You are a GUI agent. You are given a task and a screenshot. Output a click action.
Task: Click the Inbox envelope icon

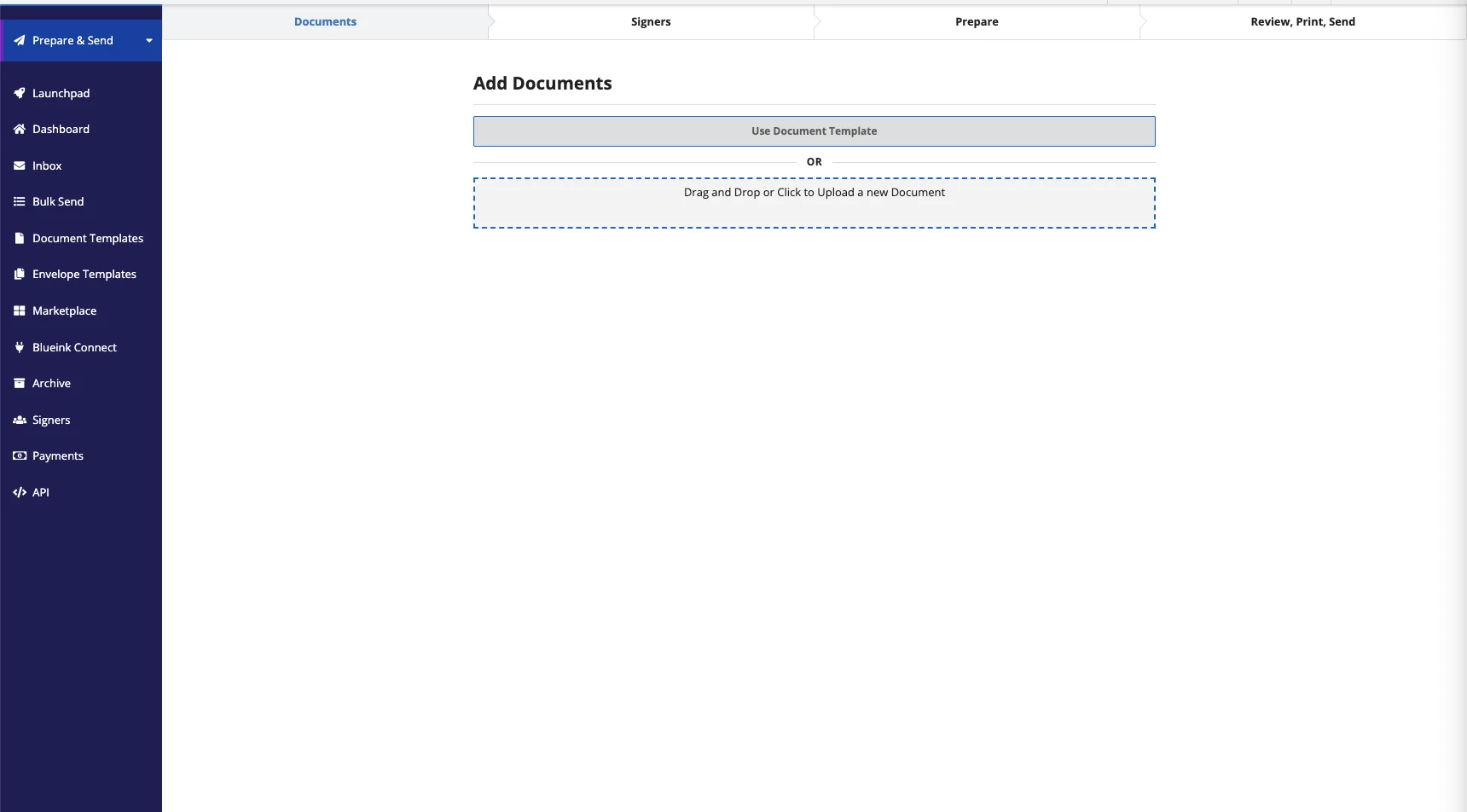click(x=19, y=165)
